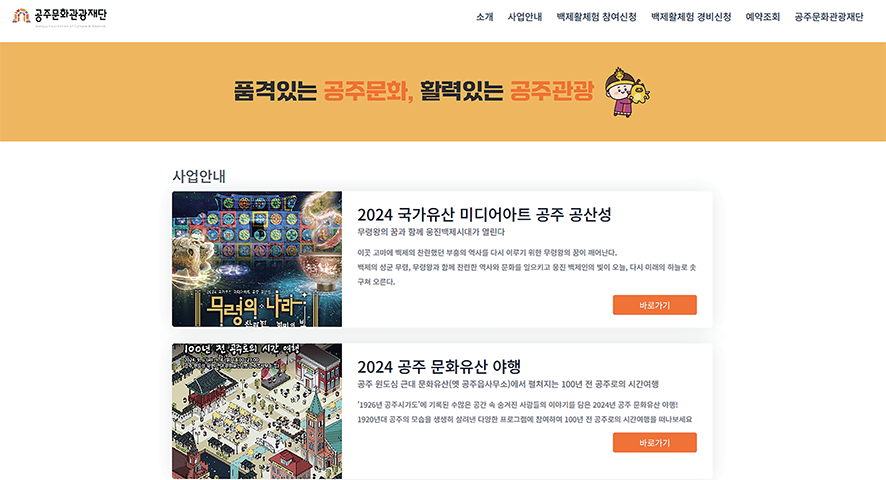Go to 백제왈체험 참여신청 page

[x=596, y=17]
